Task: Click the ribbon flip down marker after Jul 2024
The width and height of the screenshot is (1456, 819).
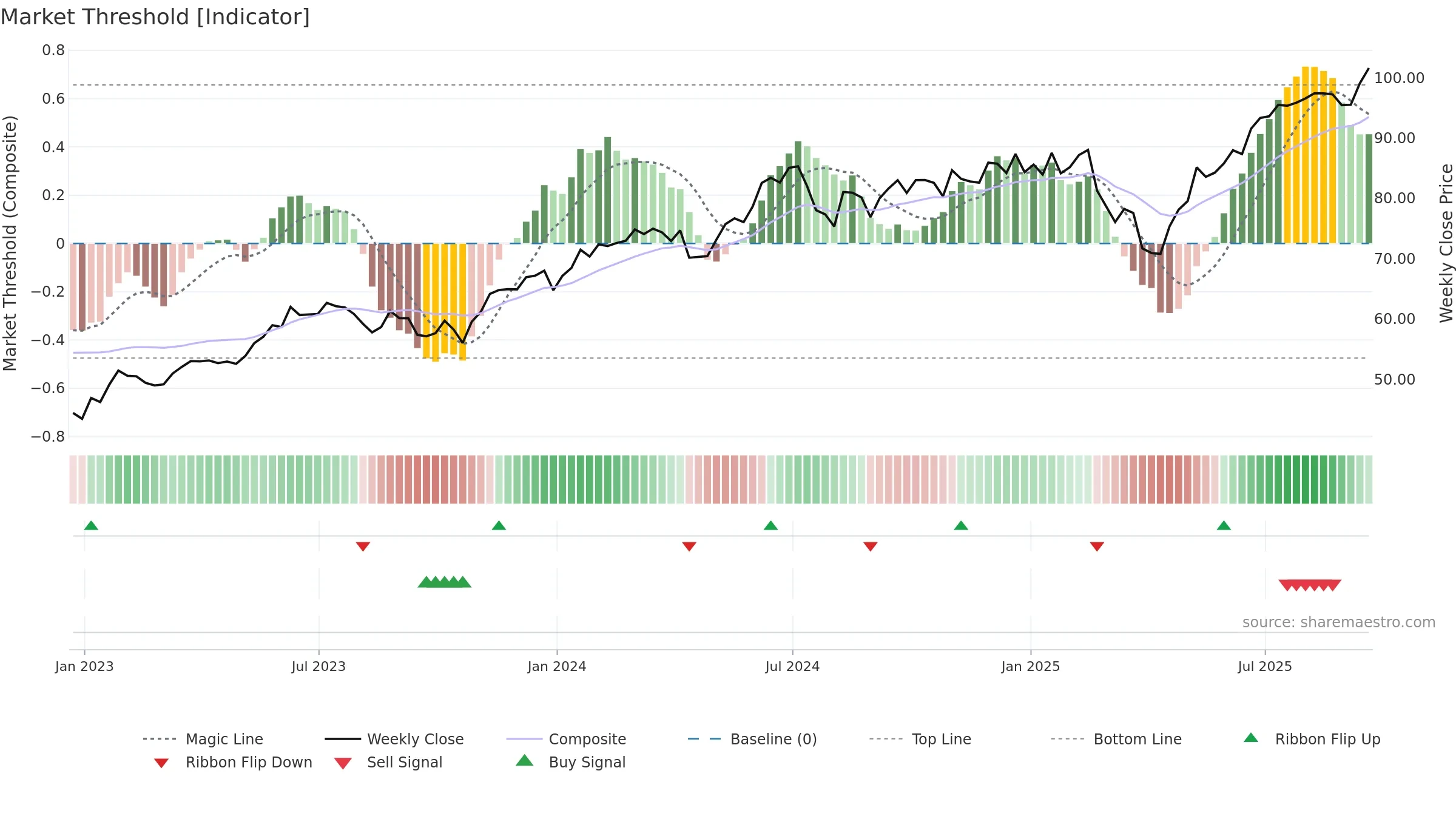Action: coord(871,547)
